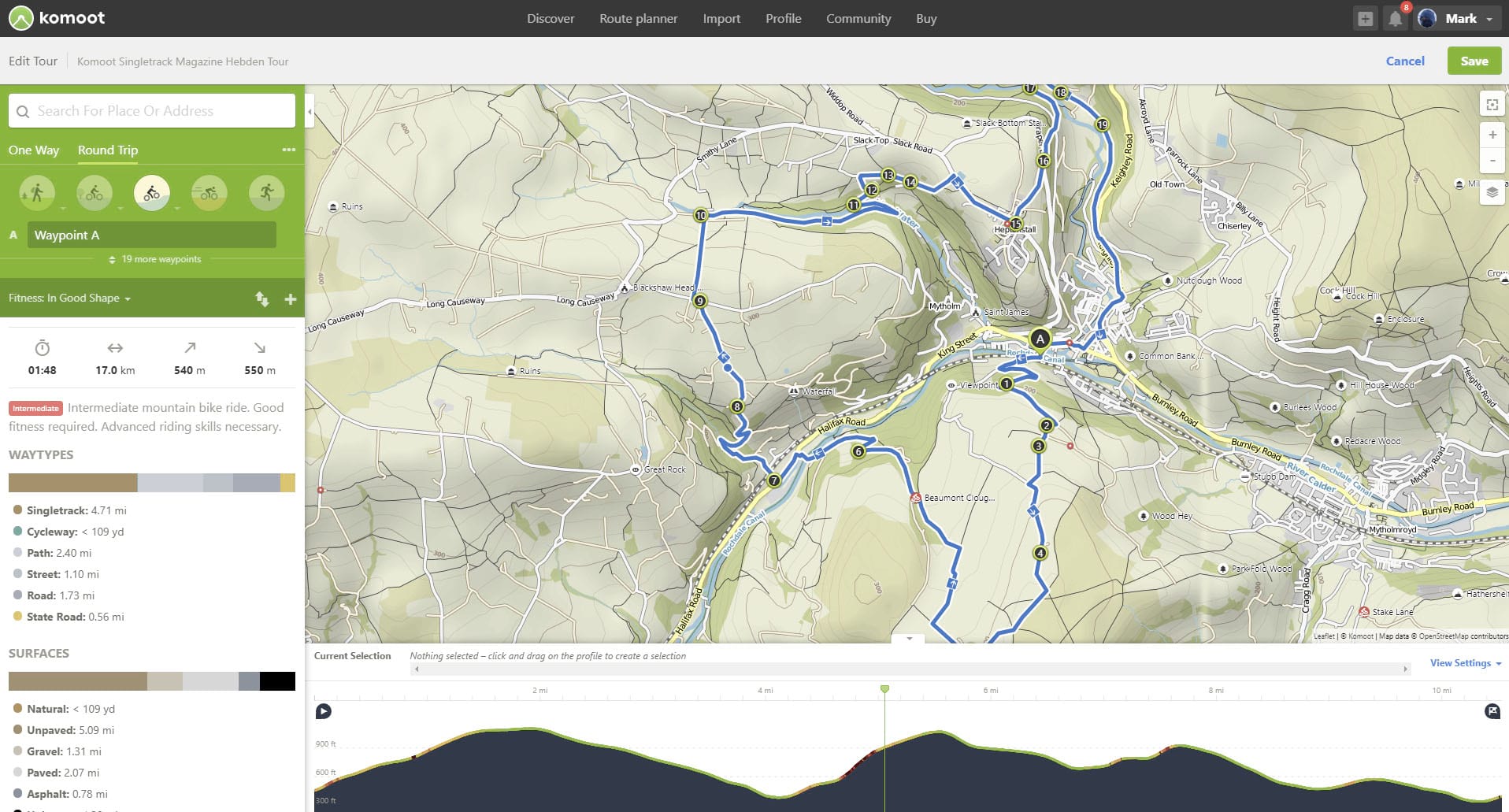
Task: Collapse the left sidebar panel
Action: pos(310,112)
